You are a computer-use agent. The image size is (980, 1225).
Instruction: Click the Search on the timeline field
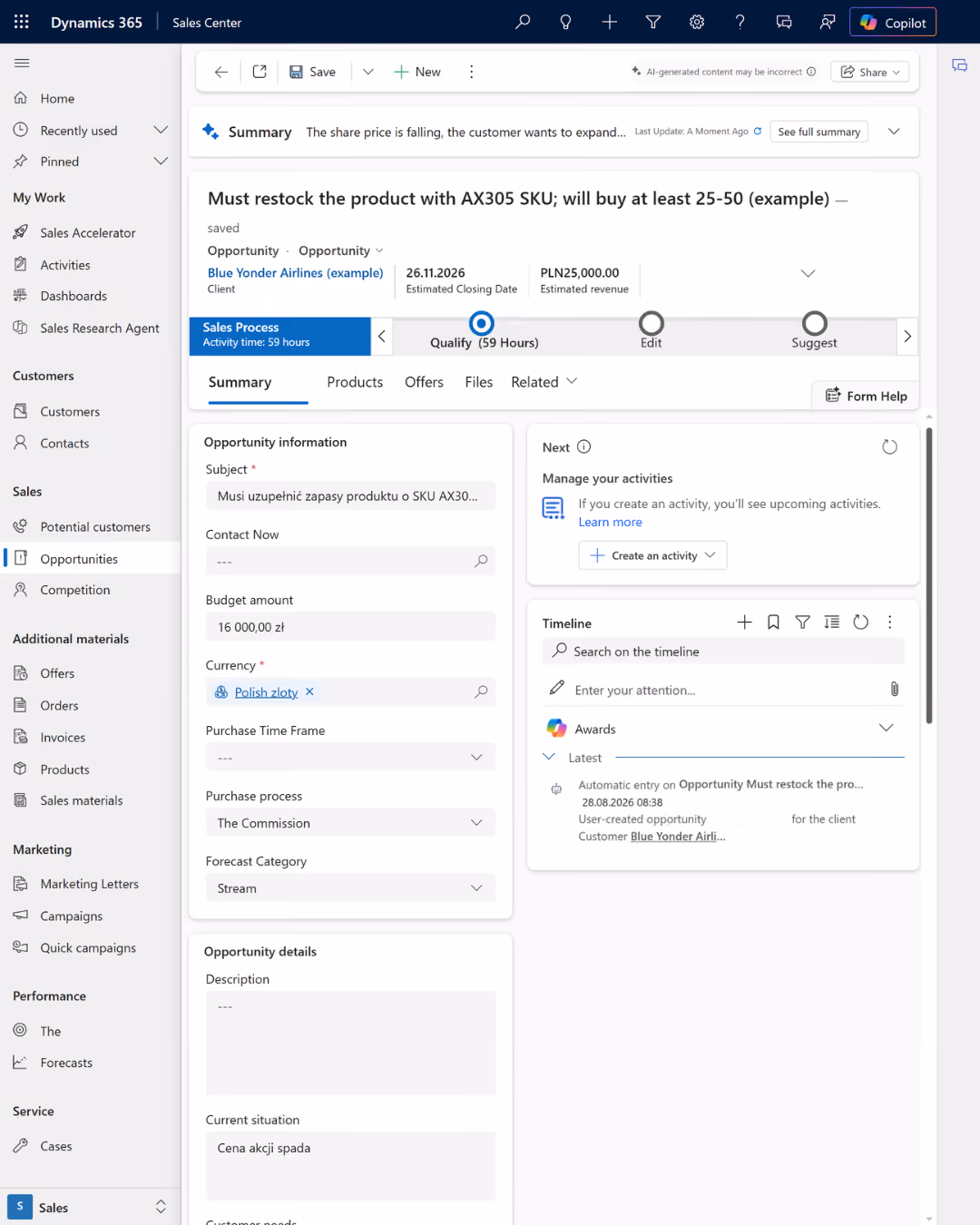click(723, 652)
